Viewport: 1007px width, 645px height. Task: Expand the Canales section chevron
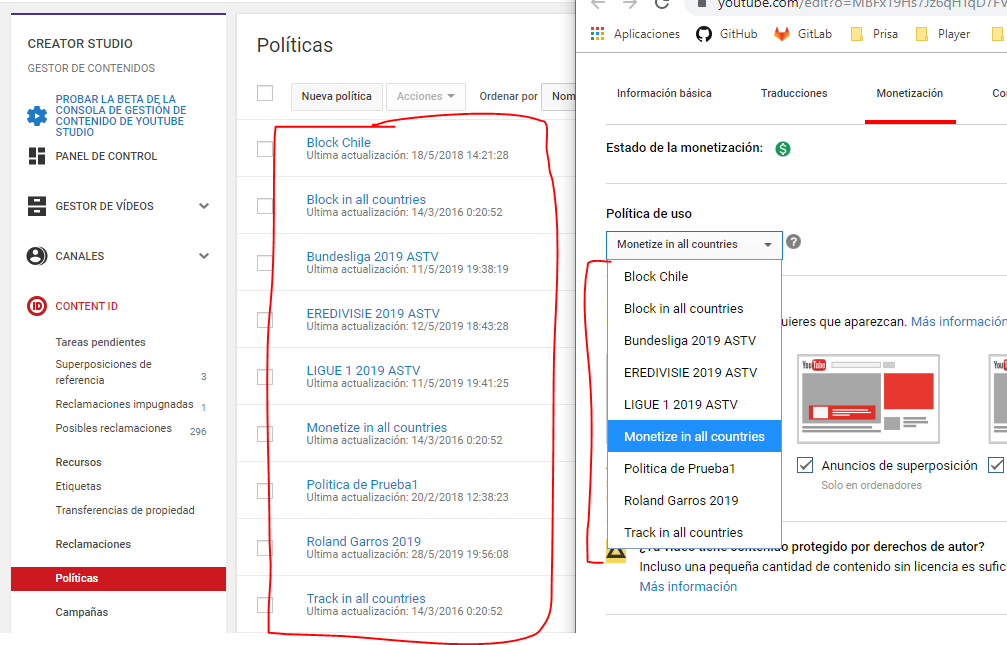(204, 256)
